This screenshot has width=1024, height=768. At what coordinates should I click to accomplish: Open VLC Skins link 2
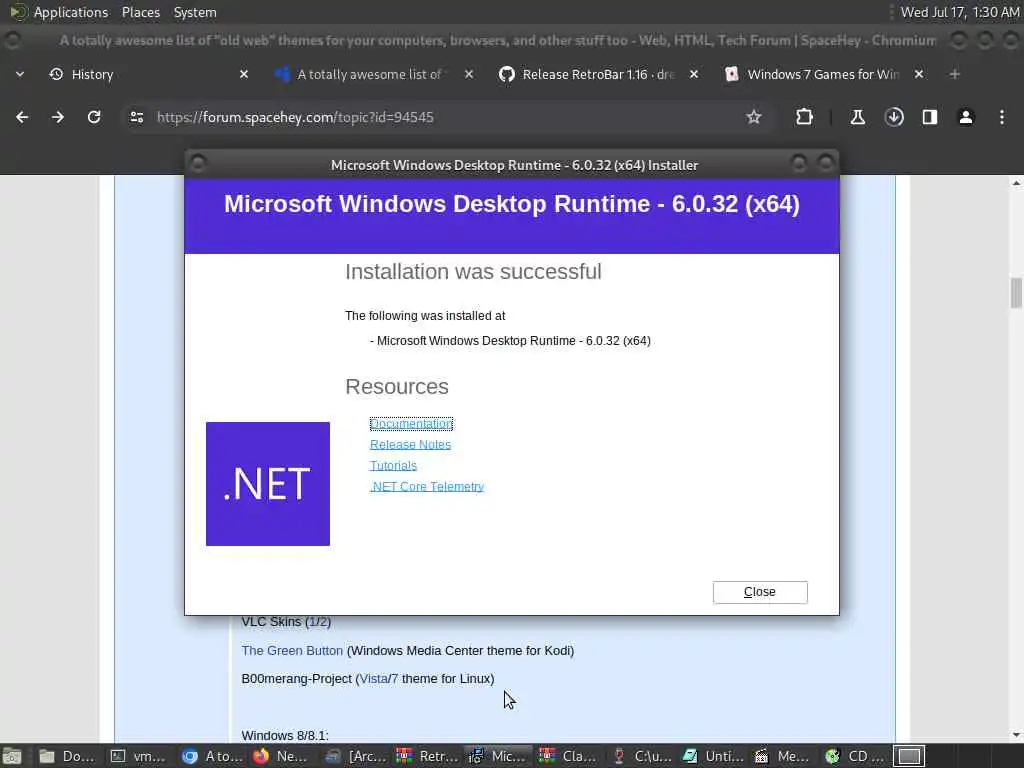click(323, 622)
